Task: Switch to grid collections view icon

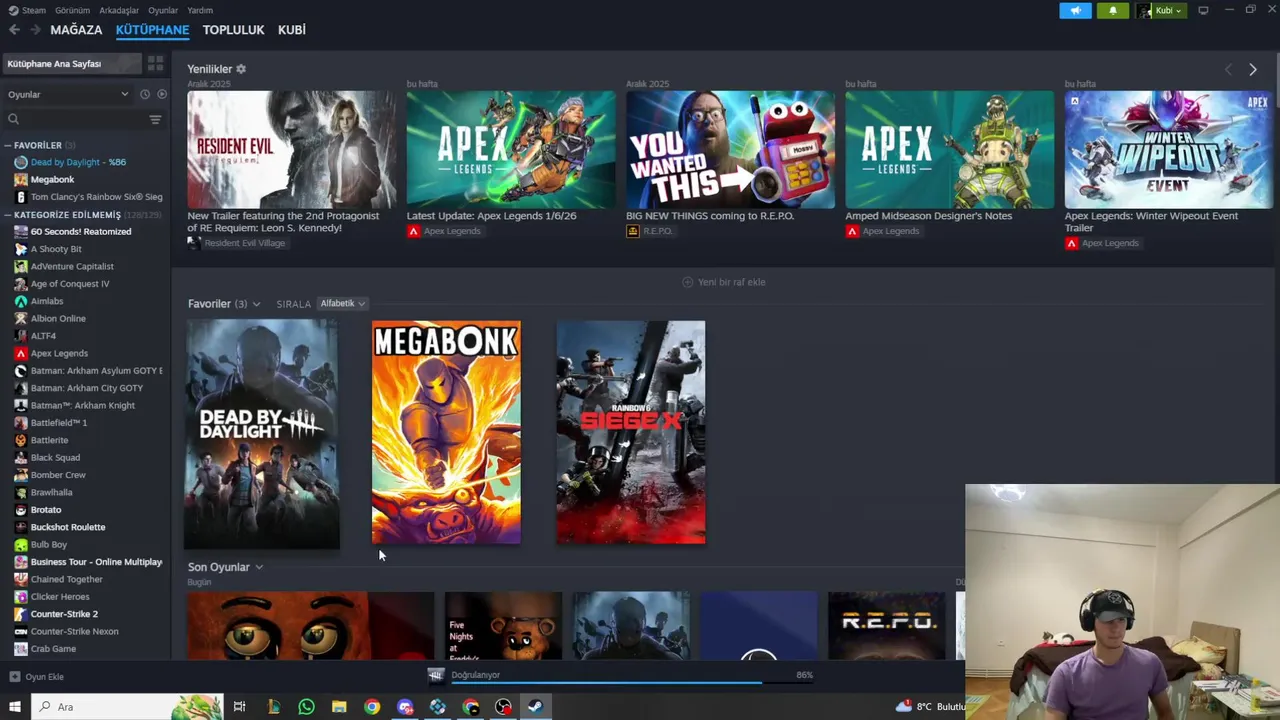Action: tap(156, 64)
